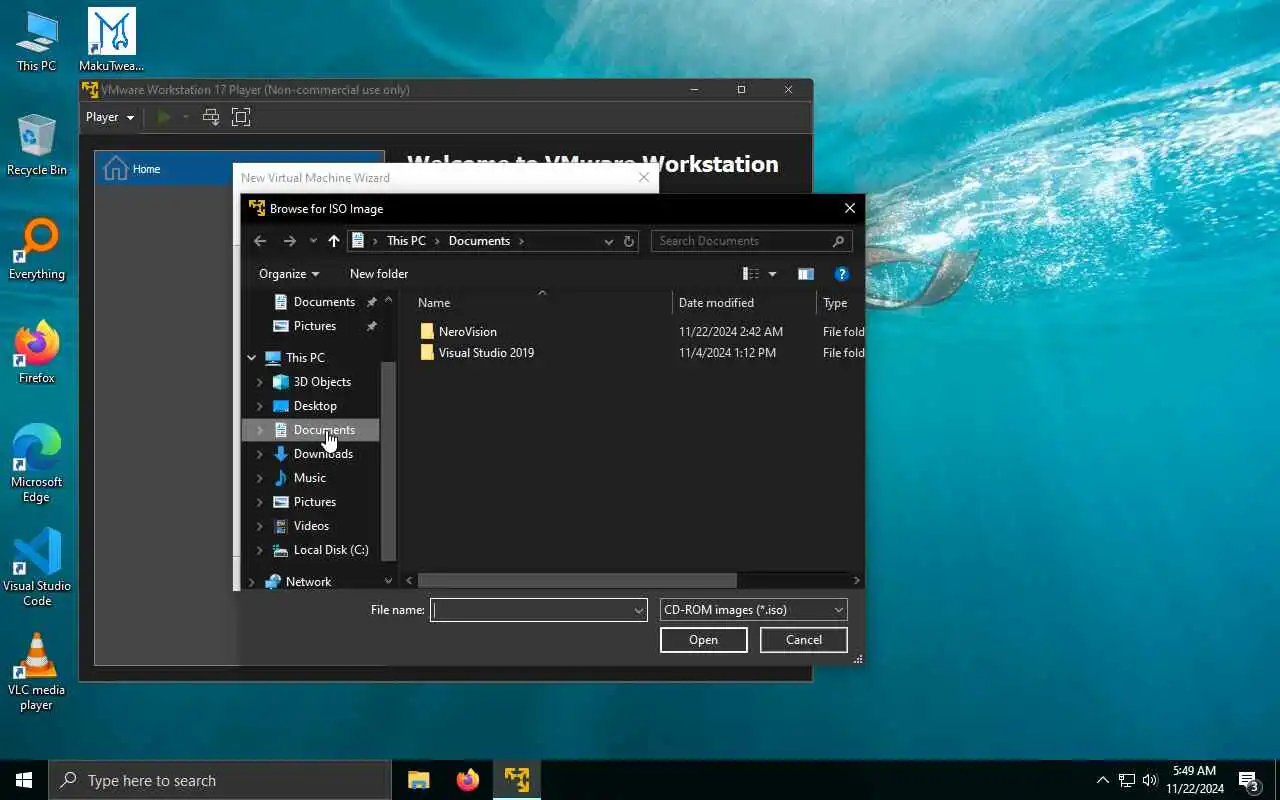Expand the 3D Objects tree node
Screen dimensions: 1280x800
click(260, 382)
